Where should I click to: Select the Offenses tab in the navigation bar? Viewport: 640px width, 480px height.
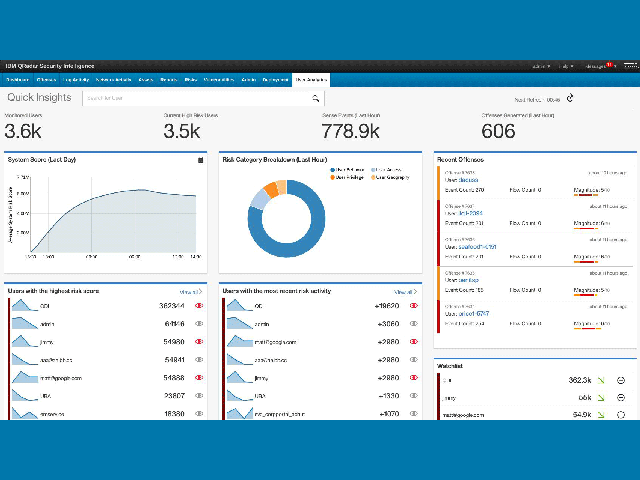[47, 78]
